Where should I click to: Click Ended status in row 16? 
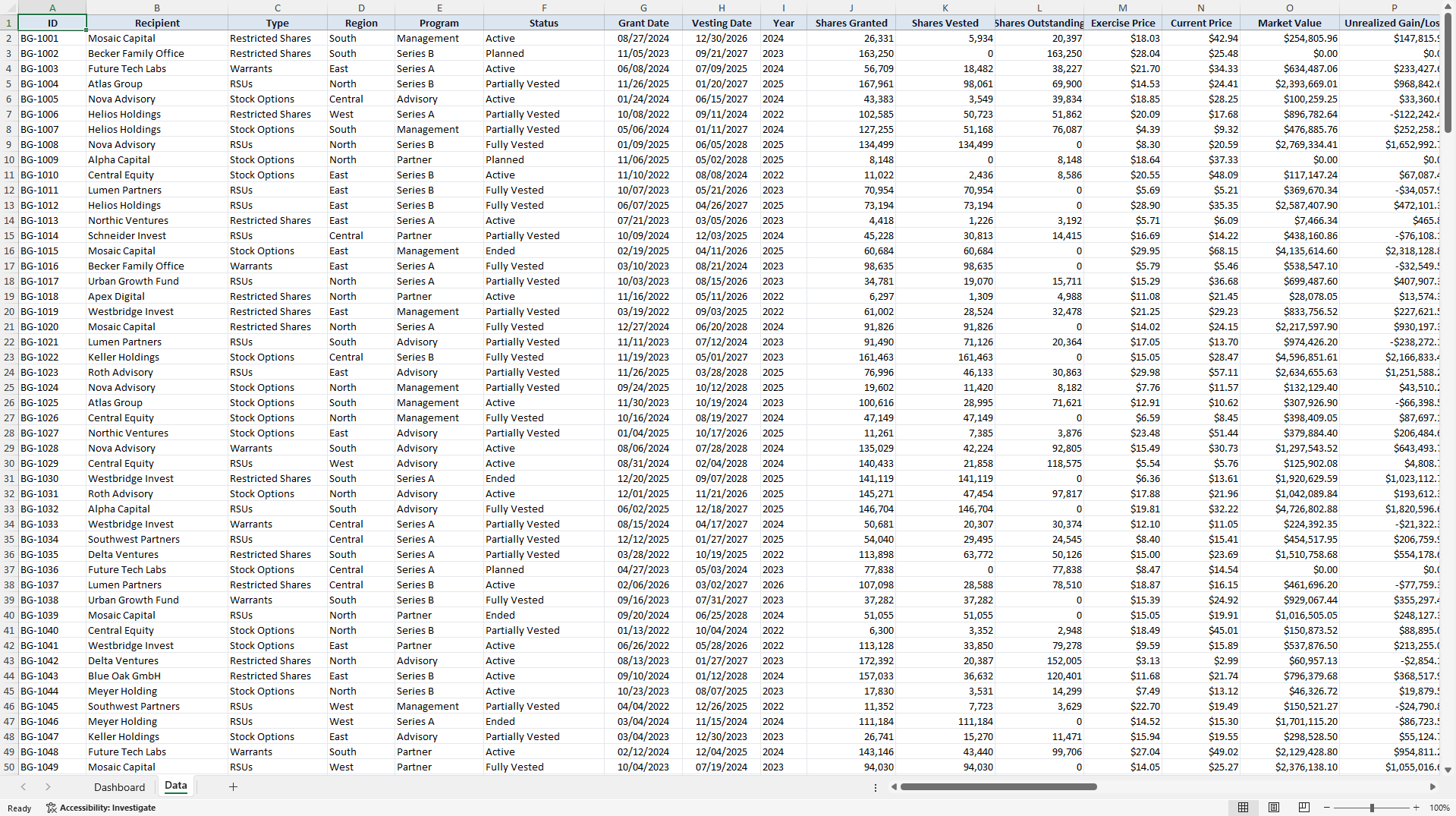pyautogui.click(x=544, y=250)
